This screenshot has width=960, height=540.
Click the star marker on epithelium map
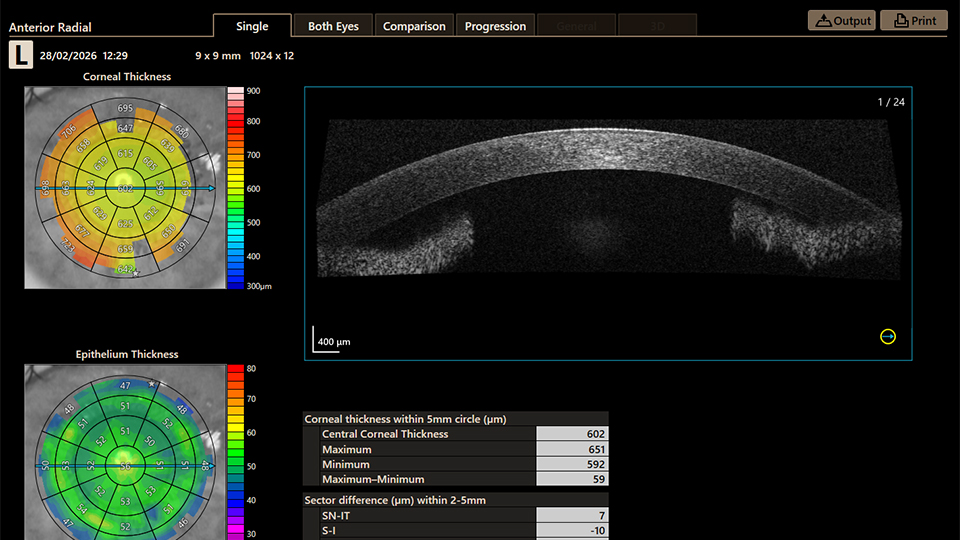[152, 384]
